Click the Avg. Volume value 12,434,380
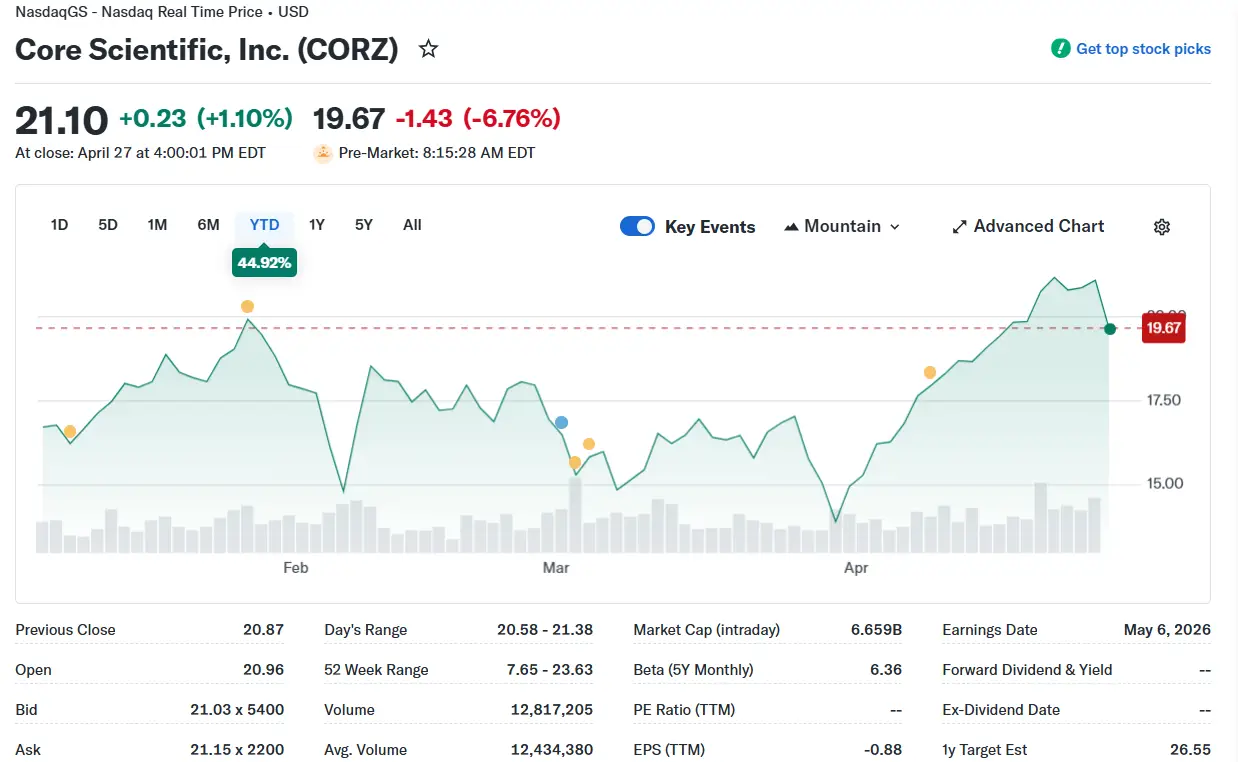The width and height of the screenshot is (1238, 762). [551, 750]
